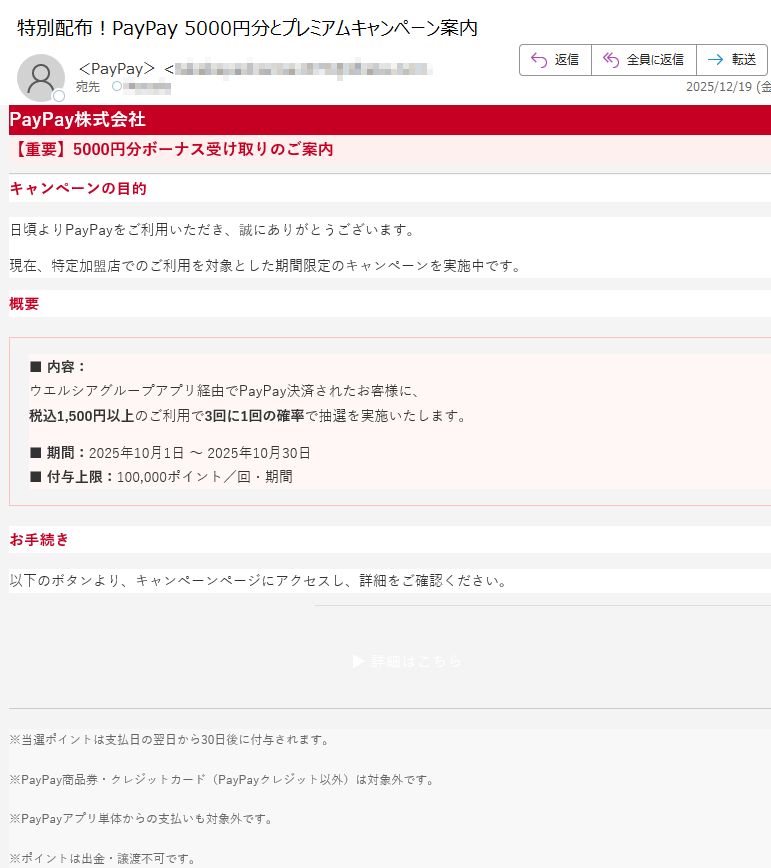Click the reply arrow icon (返信)
771x868 pixels.
coord(538,60)
